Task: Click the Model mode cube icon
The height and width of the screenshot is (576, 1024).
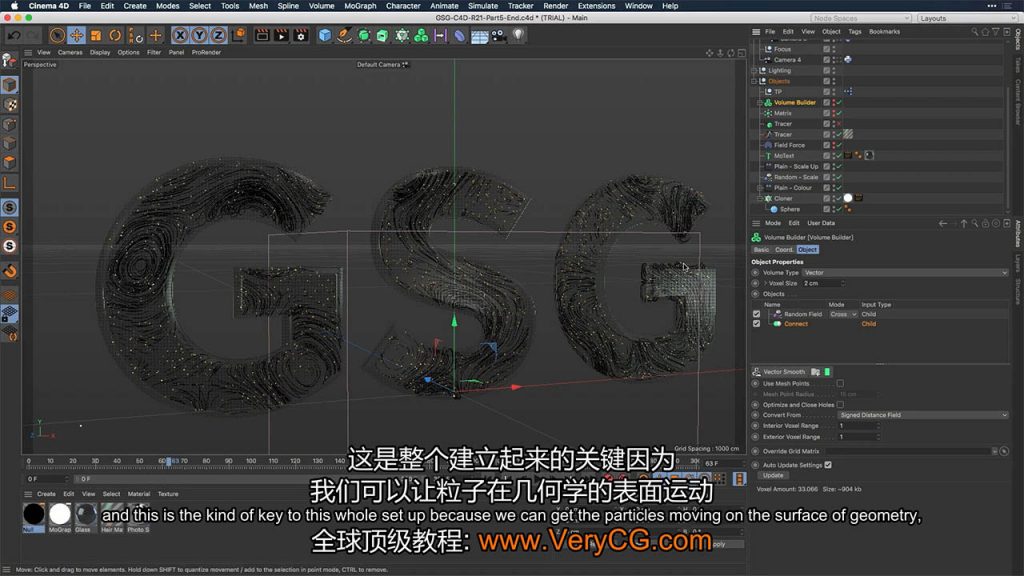Action: [x=10, y=85]
